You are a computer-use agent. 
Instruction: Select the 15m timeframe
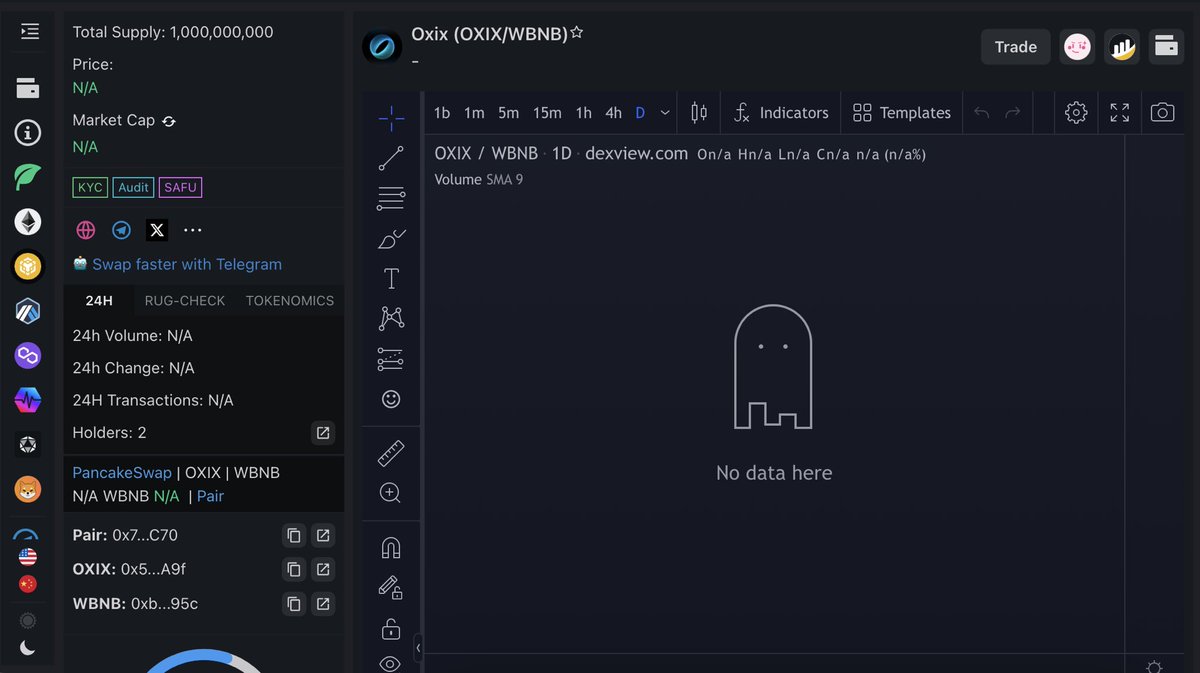tap(547, 113)
